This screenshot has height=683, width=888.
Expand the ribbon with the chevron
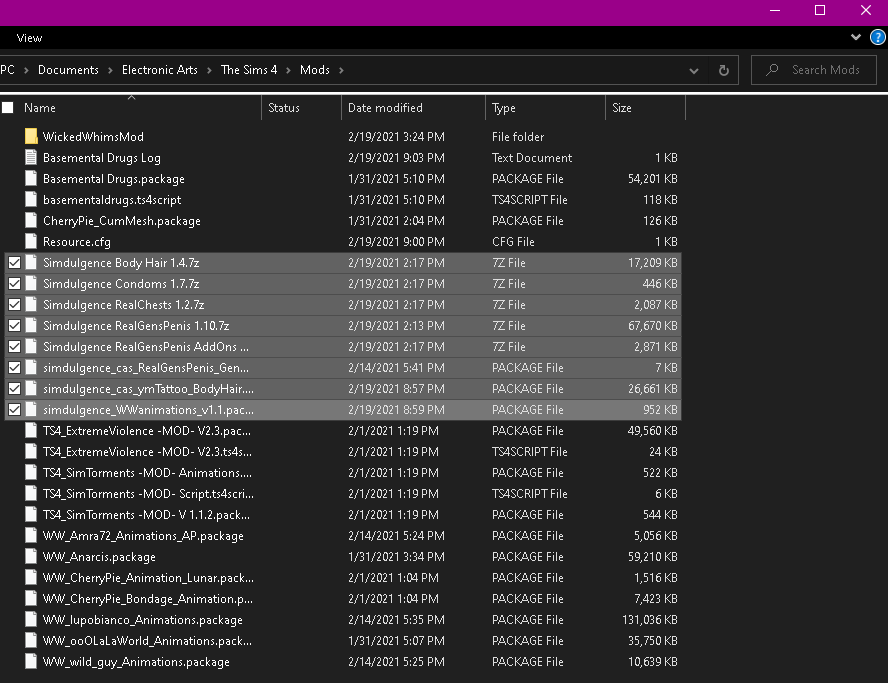[x=856, y=37]
